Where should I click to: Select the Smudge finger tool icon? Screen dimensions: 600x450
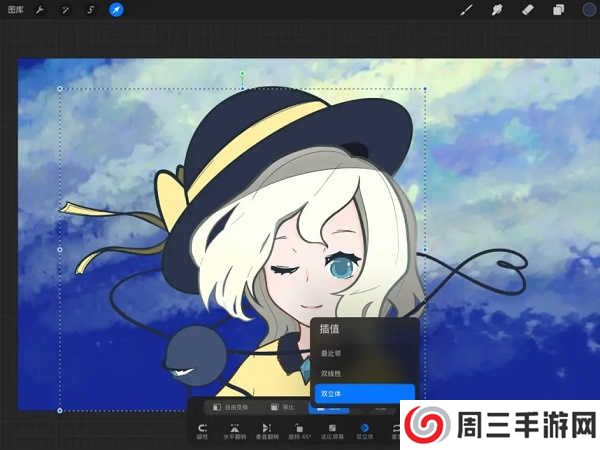pyautogui.click(x=497, y=10)
